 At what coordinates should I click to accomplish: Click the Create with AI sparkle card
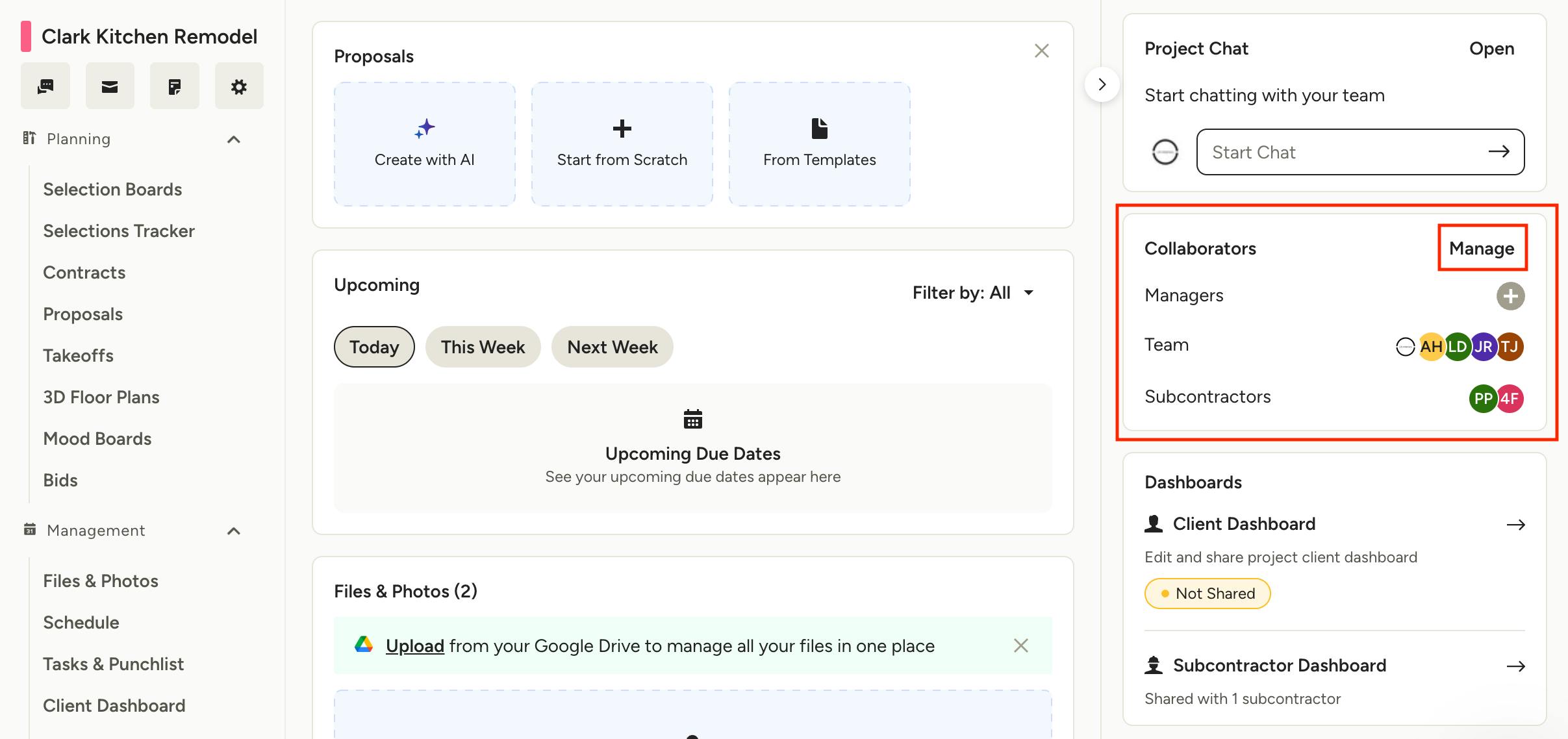(425, 144)
